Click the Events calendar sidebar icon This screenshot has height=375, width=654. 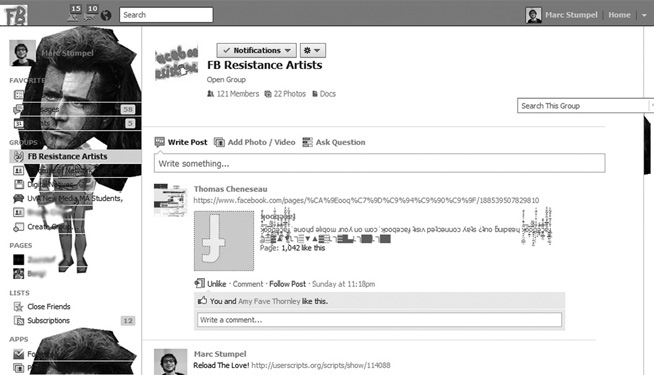[18, 123]
